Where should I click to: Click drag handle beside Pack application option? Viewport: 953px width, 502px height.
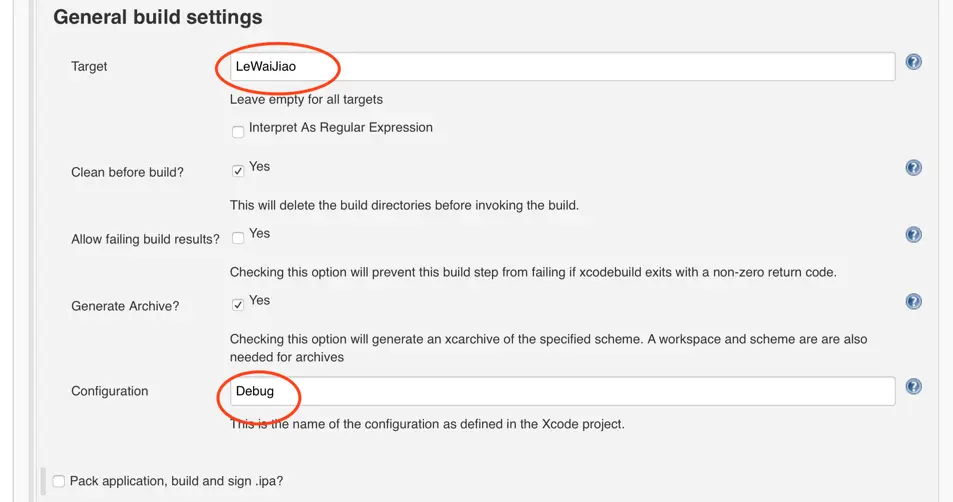pyautogui.click(x=43, y=481)
